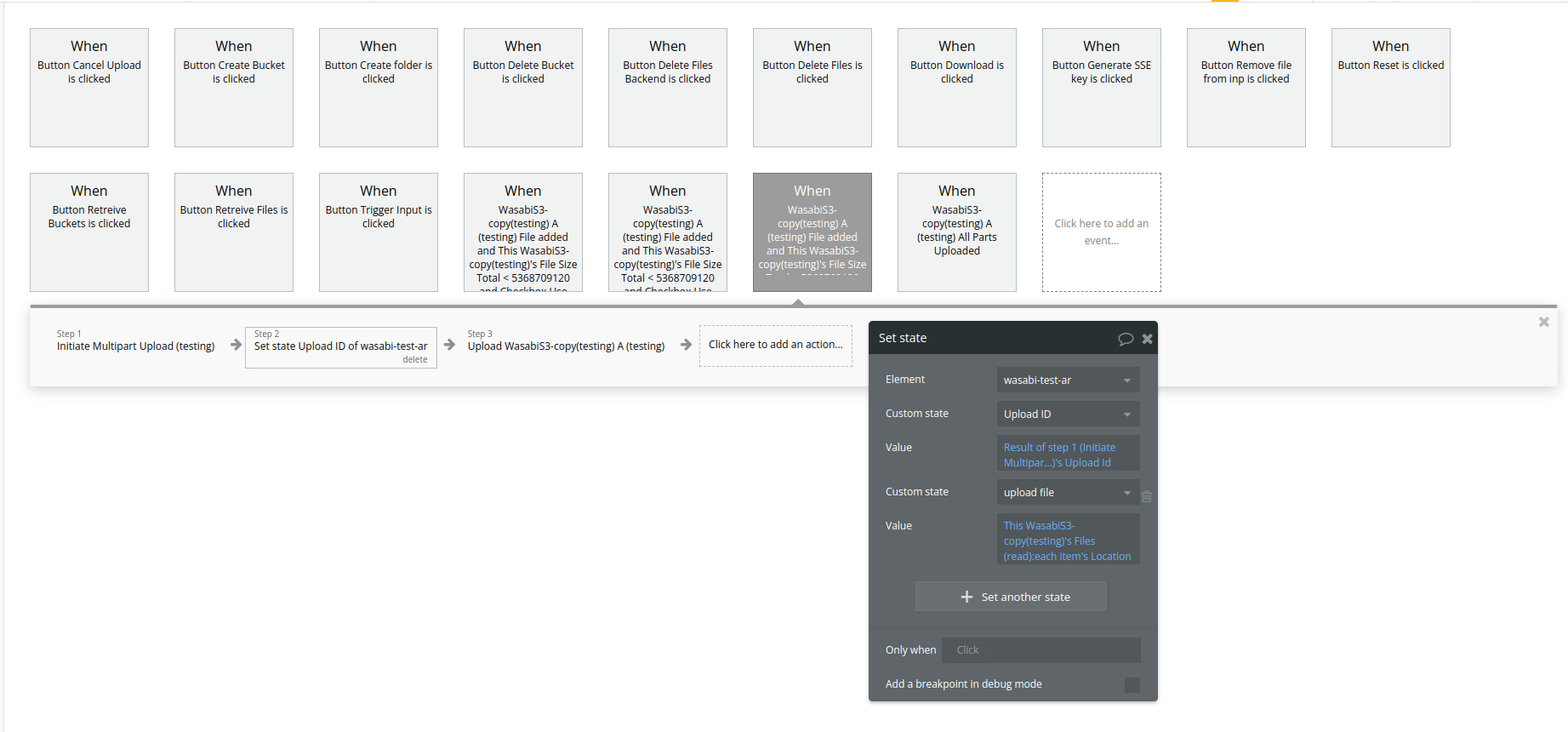The height and width of the screenshot is (732, 1568).
Task: Open comment icon in Set state panel
Action: click(1126, 339)
